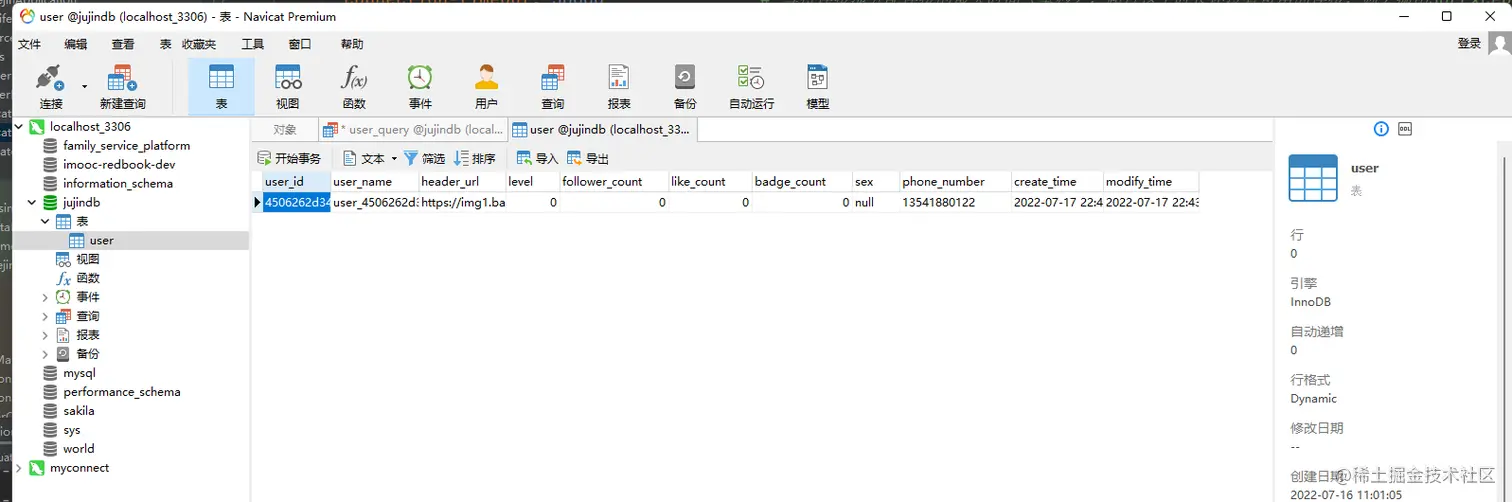Viewport: 1512px width, 502px height.
Task: Open the 文件 menu
Action: click(30, 44)
